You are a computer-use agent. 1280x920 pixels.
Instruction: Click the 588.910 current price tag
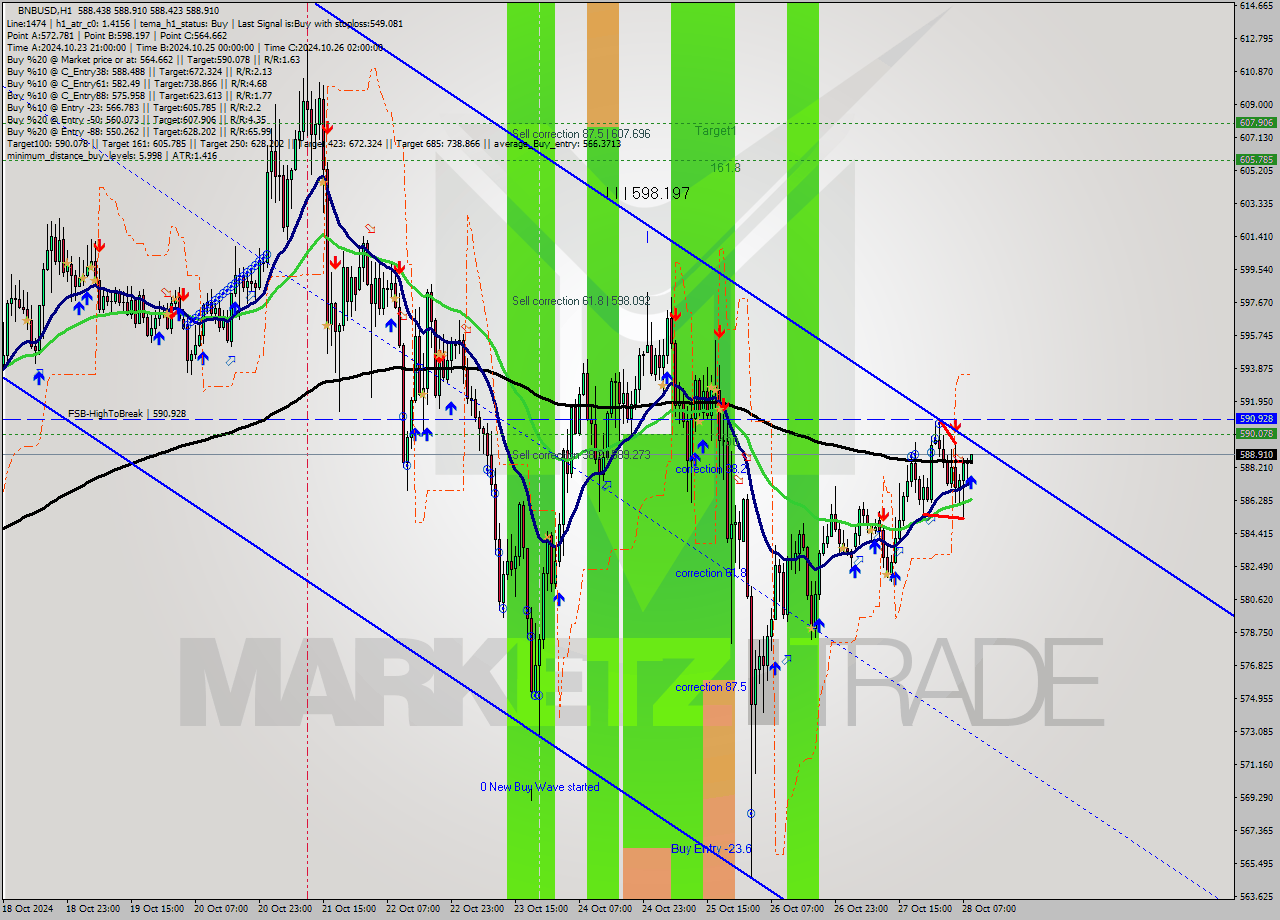(1256, 454)
